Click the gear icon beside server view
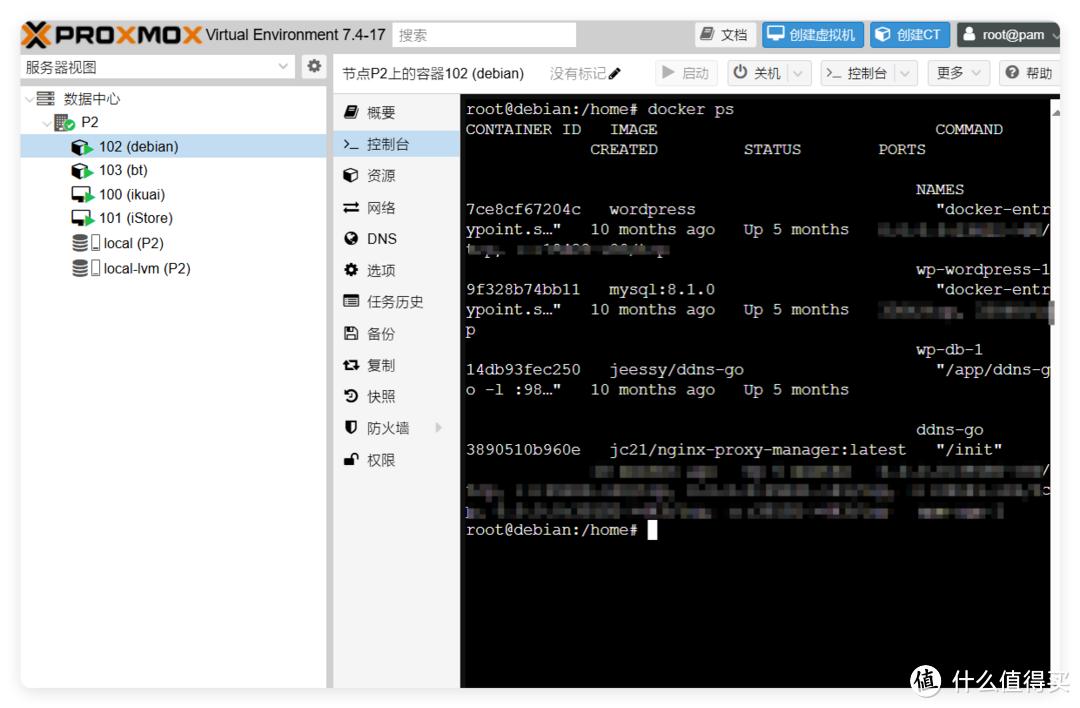 tap(314, 66)
